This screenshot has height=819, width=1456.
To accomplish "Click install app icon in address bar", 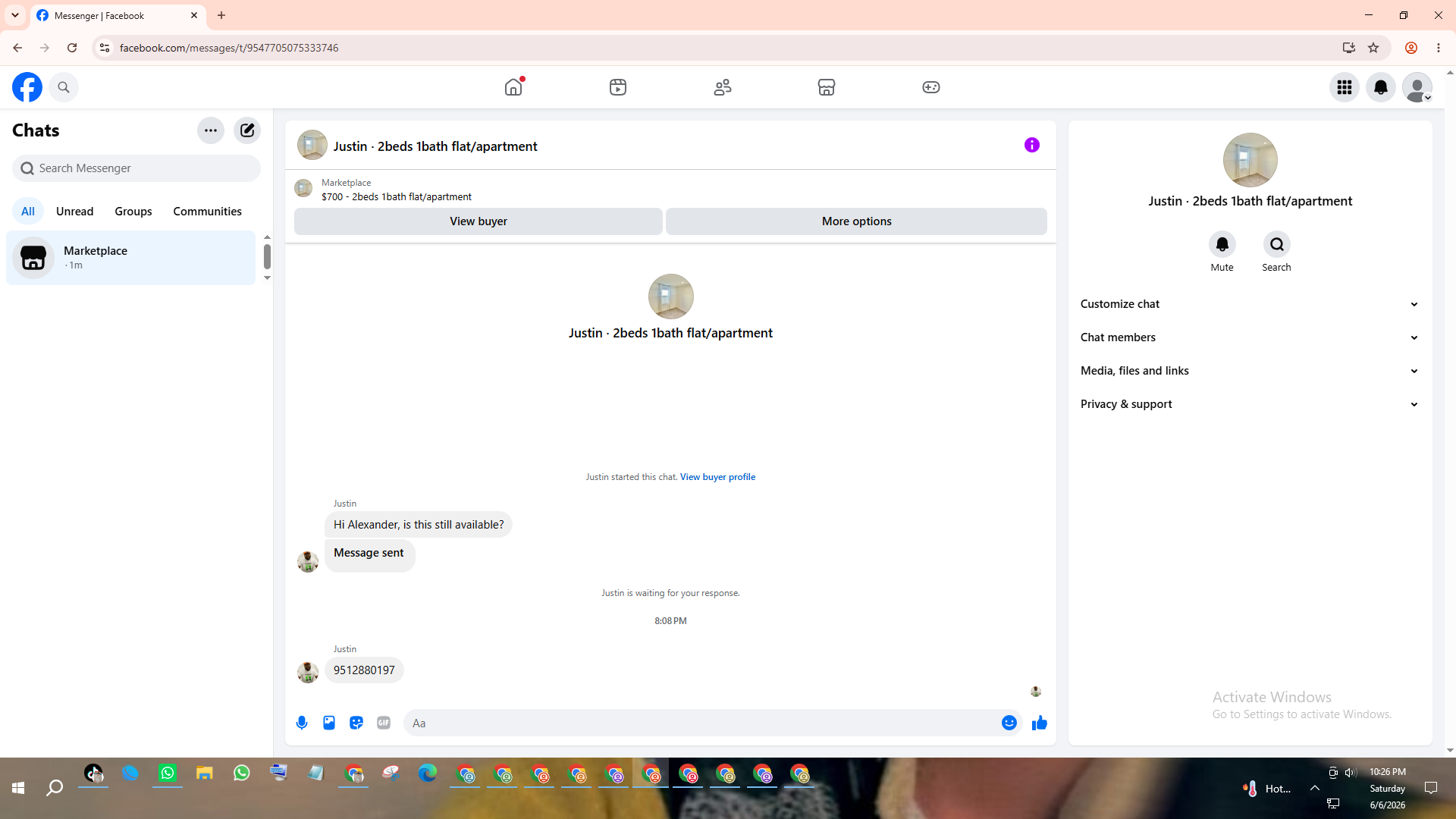I will pos(1349,48).
